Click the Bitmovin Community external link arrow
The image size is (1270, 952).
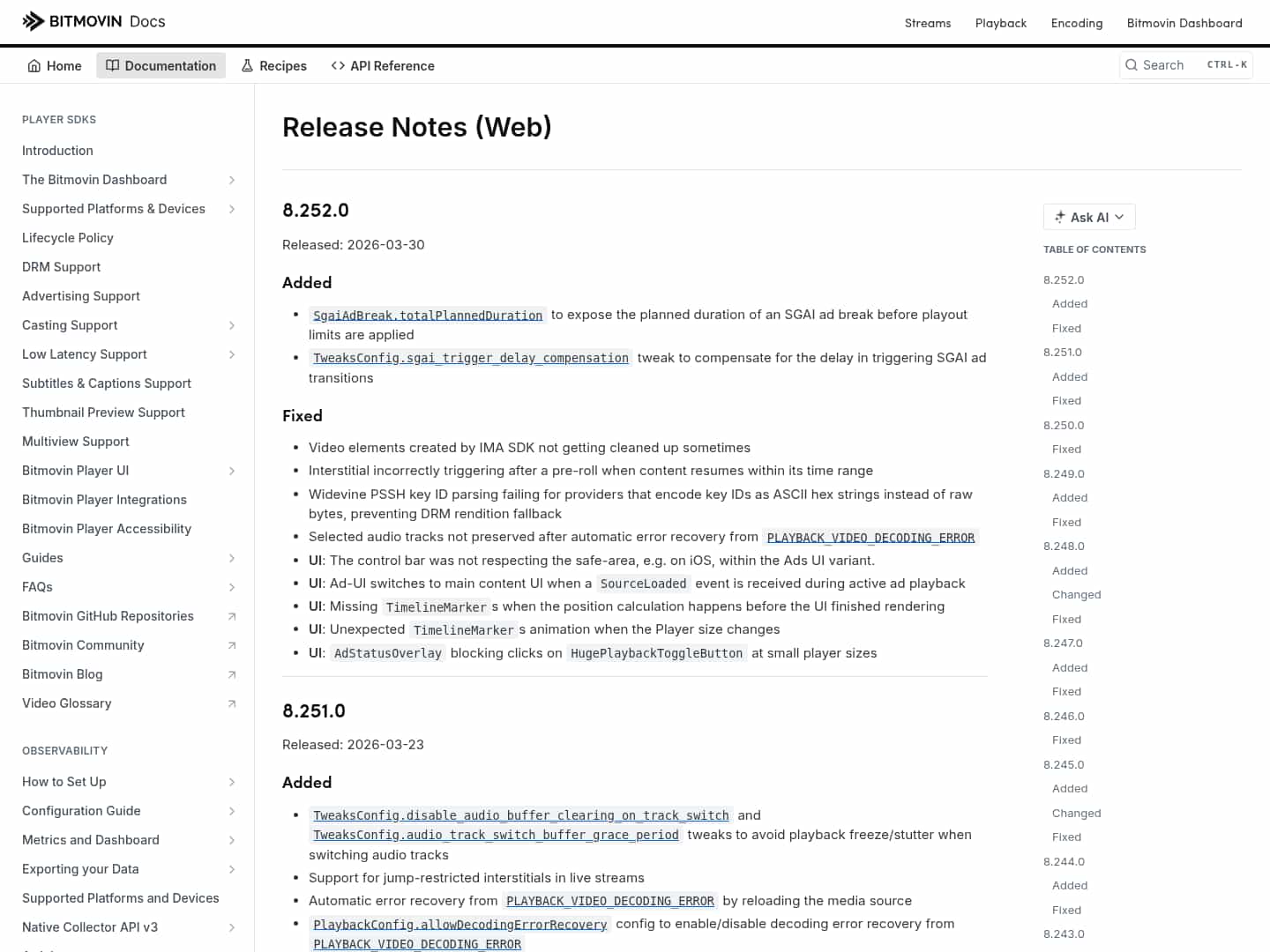pos(231,645)
